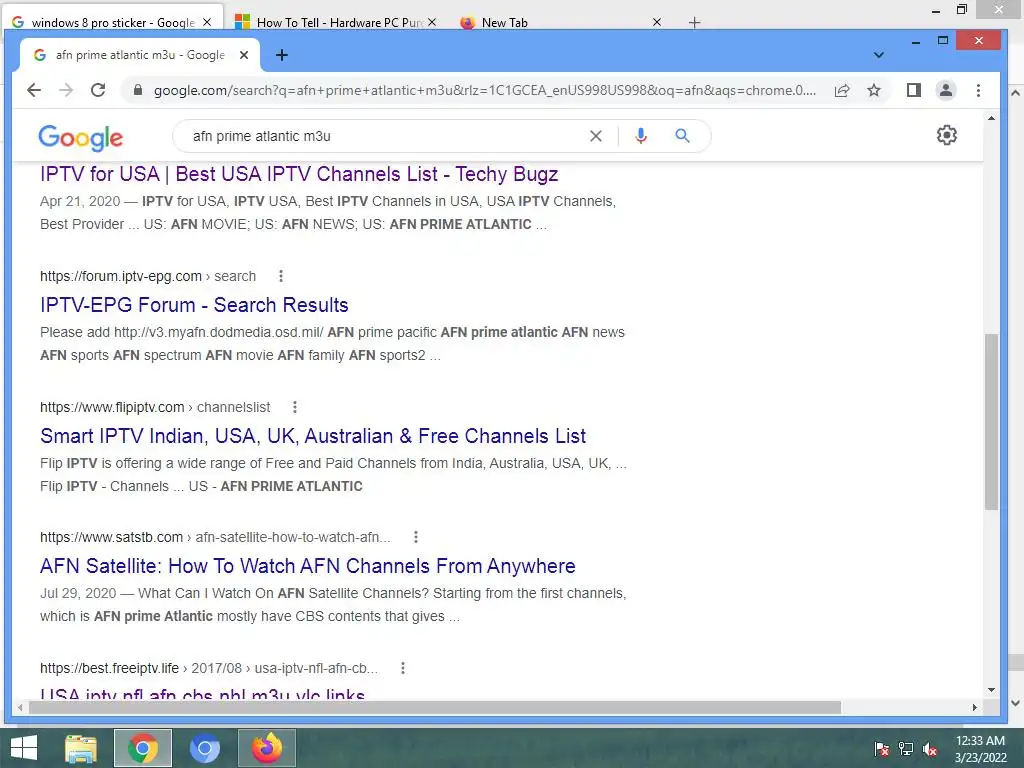Open Firefox from the taskbar

[267, 748]
